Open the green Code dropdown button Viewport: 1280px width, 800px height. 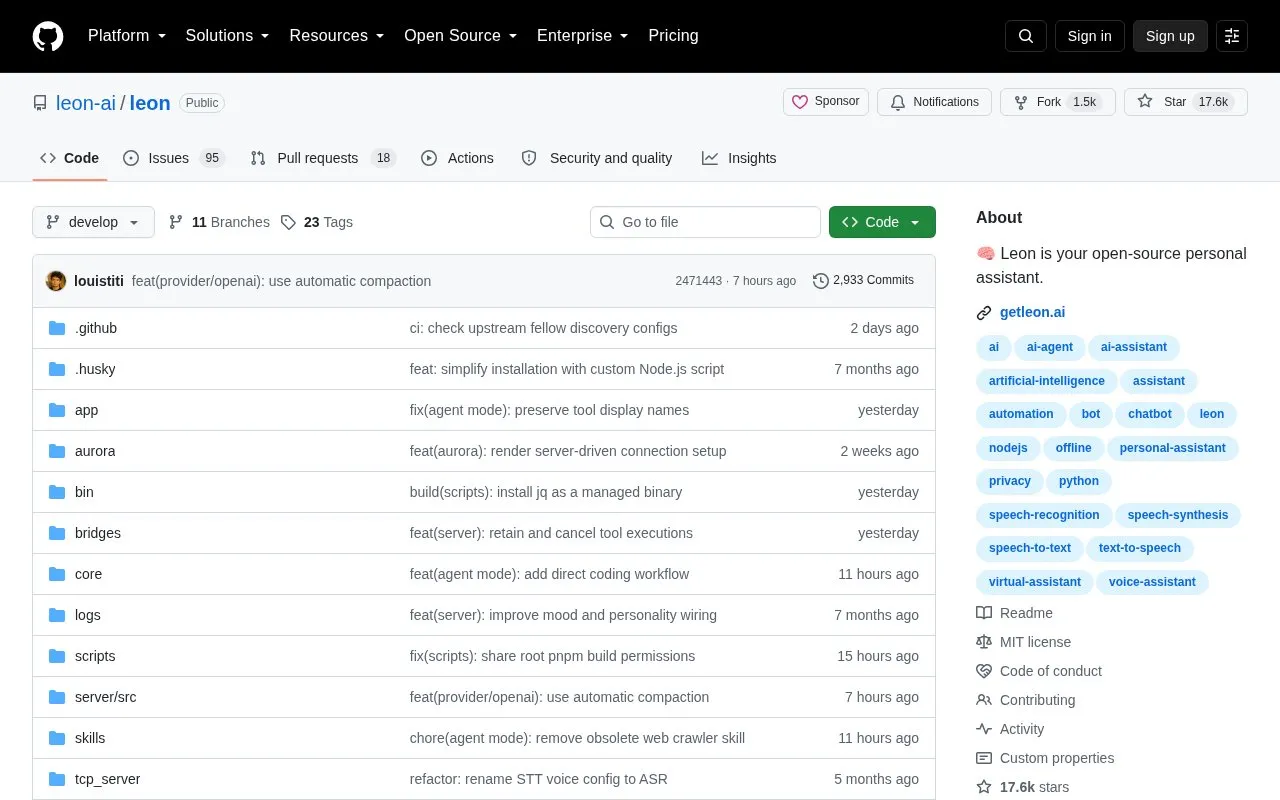(882, 222)
